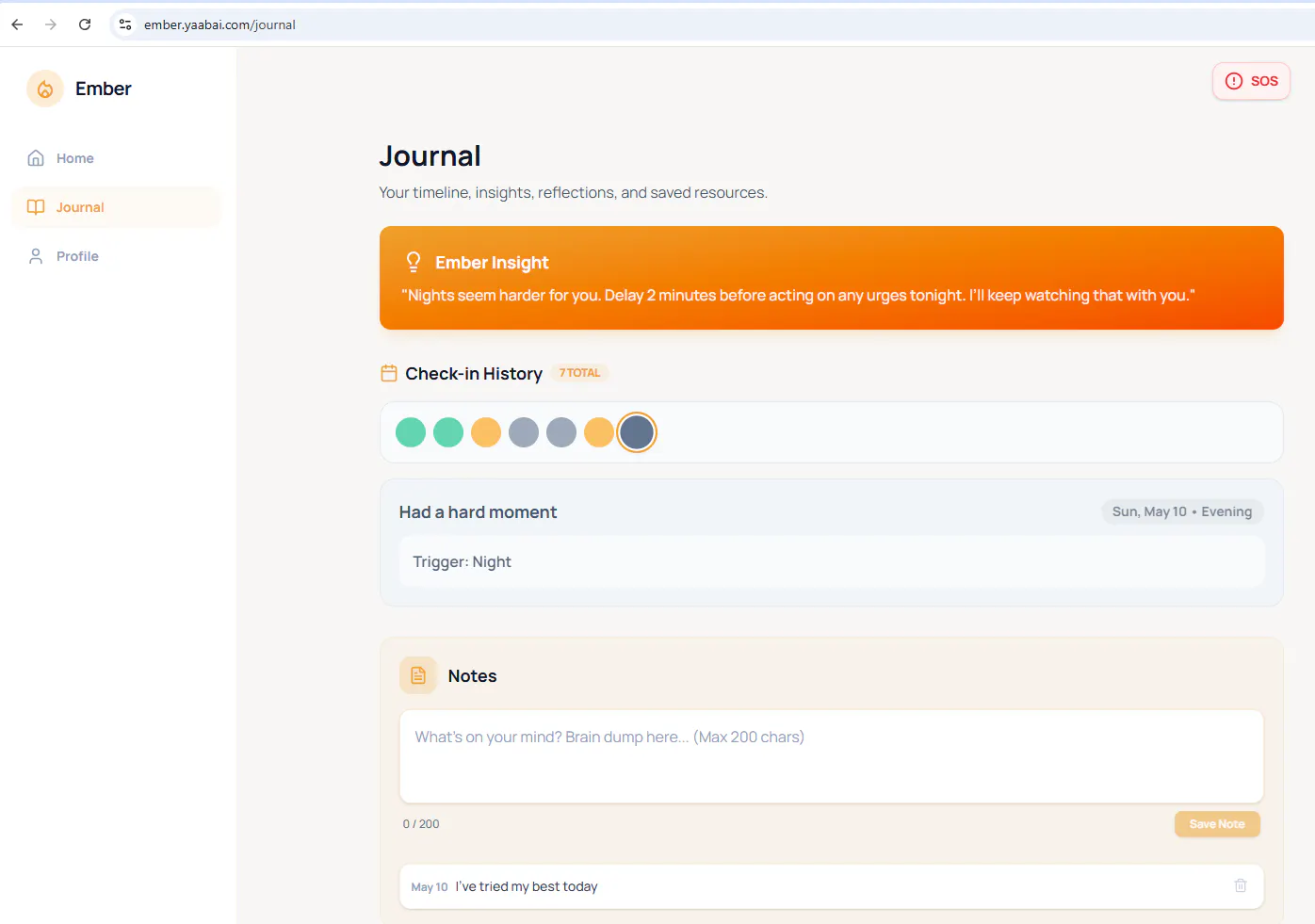The width and height of the screenshot is (1315, 924).
Task: Click the Journal book icon
Action: [36, 207]
